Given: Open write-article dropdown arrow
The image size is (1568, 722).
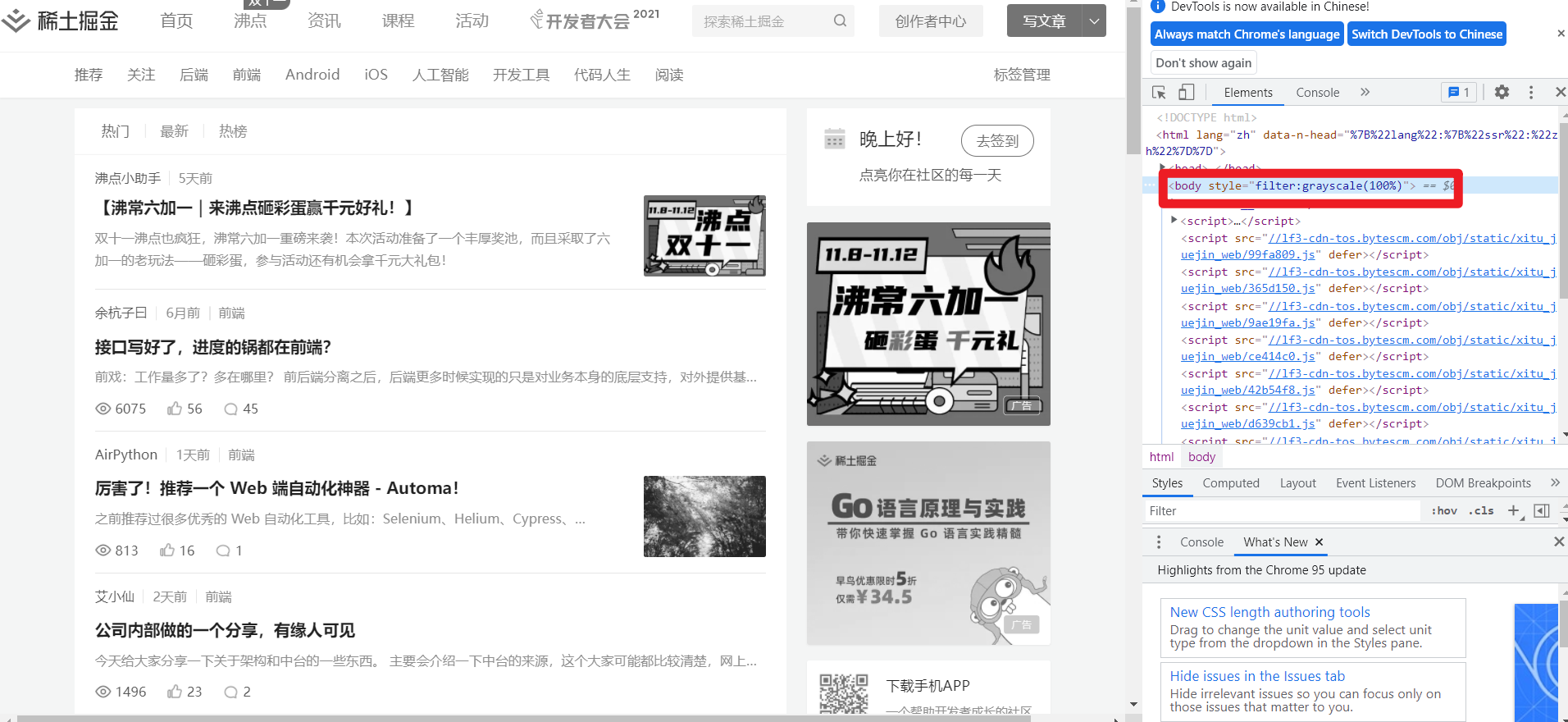Looking at the screenshot, I should [x=1094, y=21].
